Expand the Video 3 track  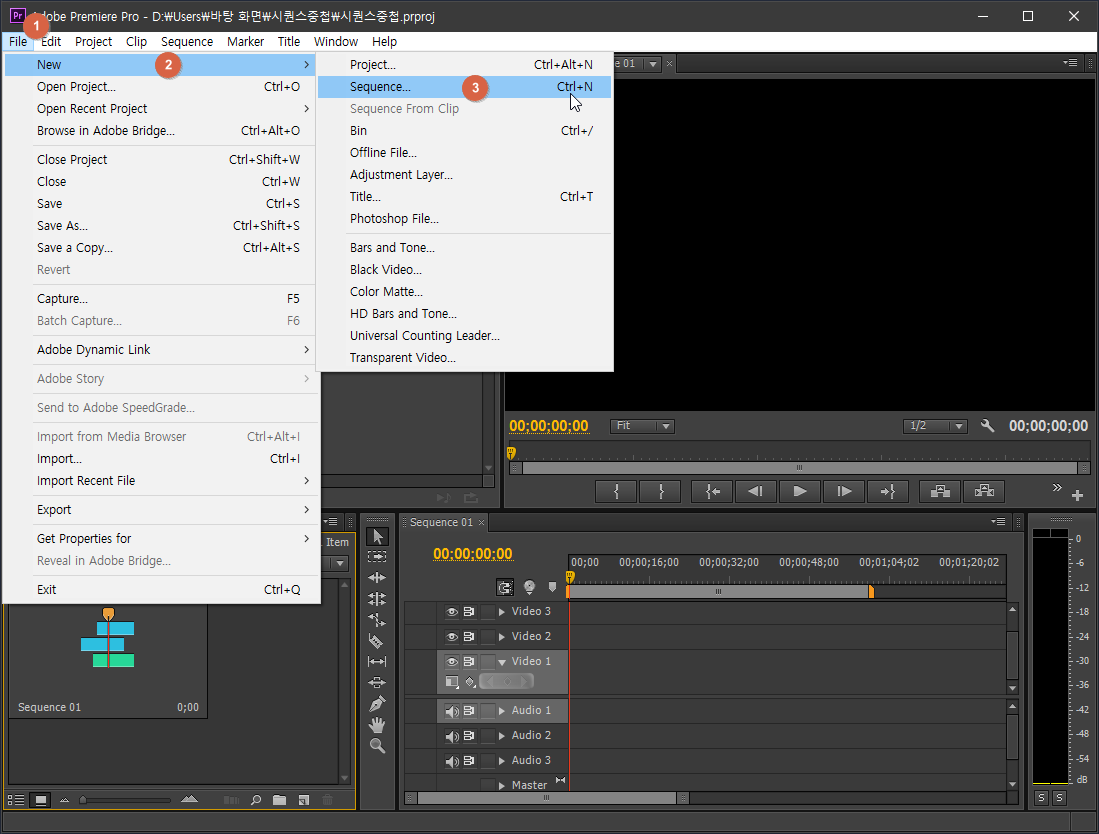point(502,612)
